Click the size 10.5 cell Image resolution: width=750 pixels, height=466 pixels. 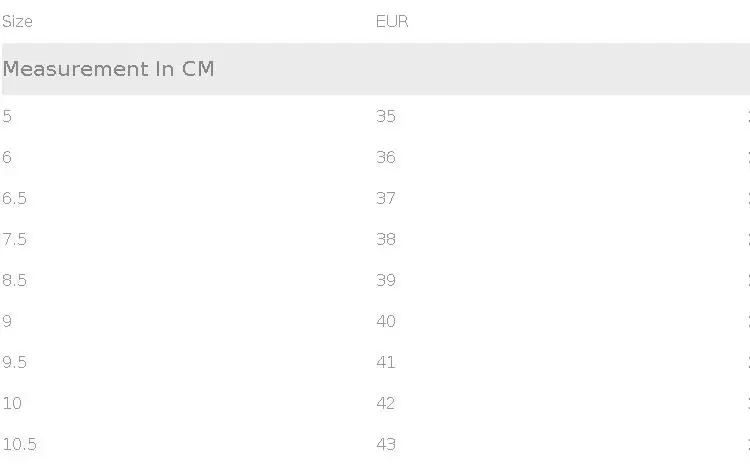click(19, 444)
